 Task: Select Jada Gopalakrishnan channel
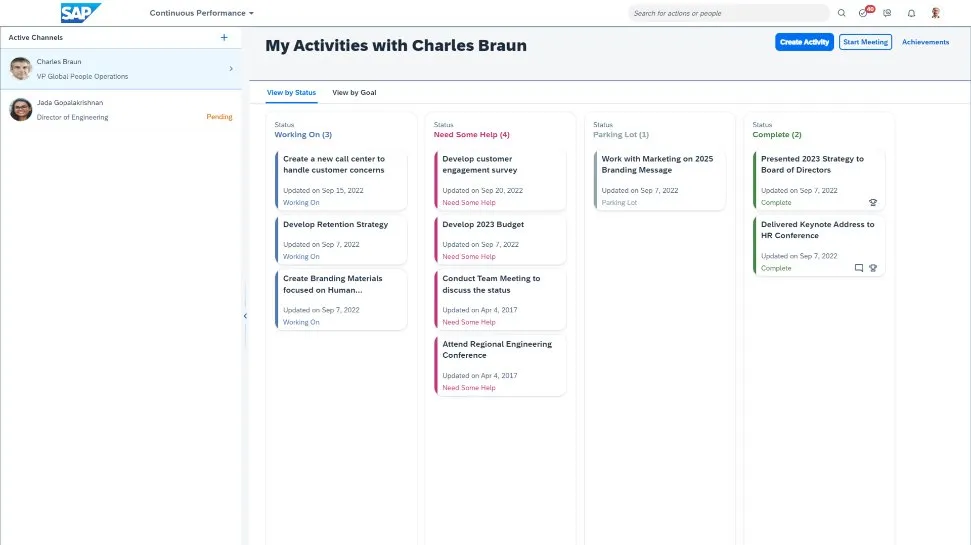point(120,109)
